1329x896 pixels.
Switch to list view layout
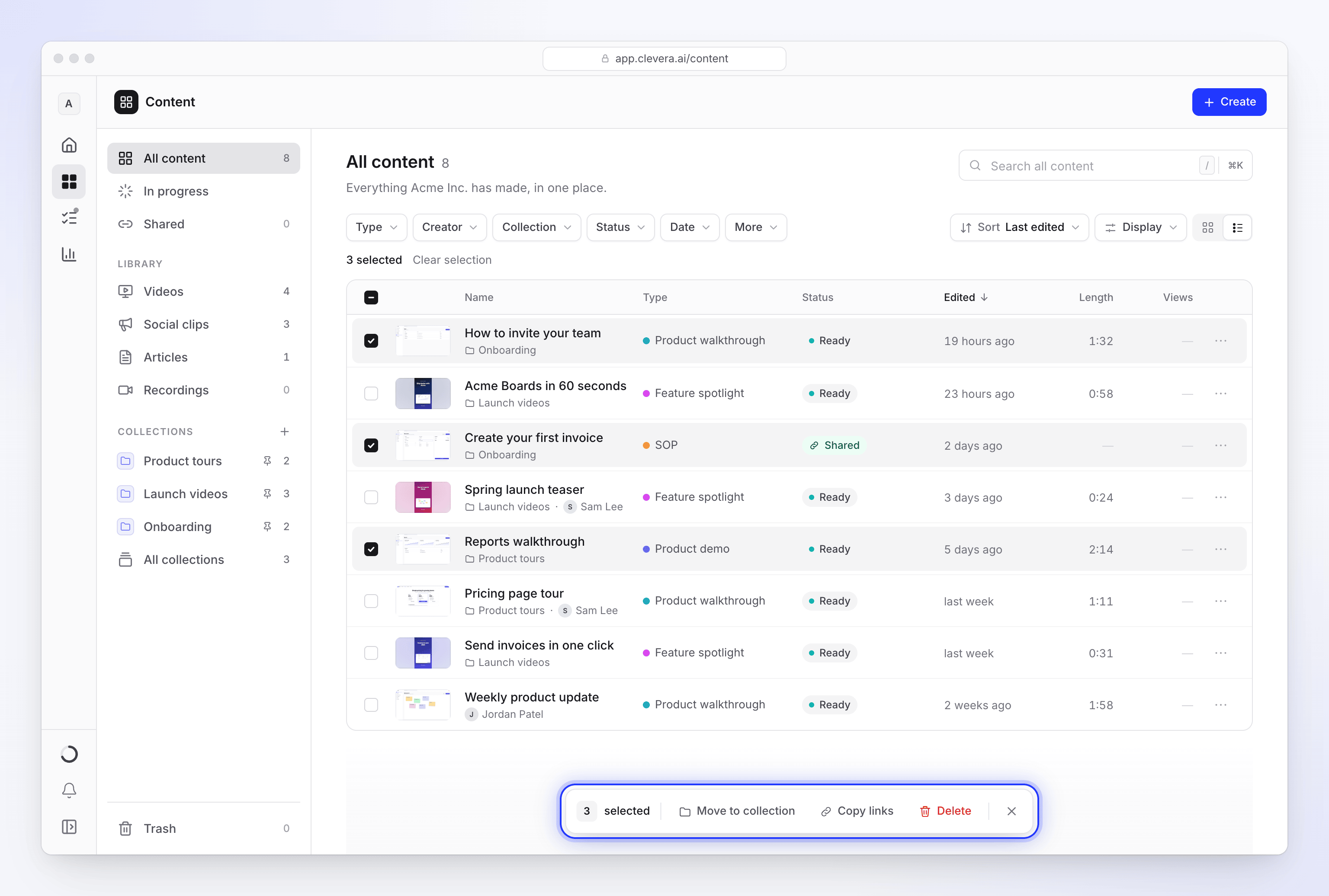point(1238,227)
